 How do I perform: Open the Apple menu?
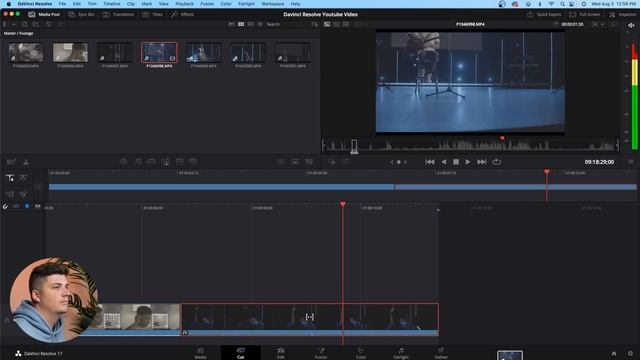[x=9, y=4]
